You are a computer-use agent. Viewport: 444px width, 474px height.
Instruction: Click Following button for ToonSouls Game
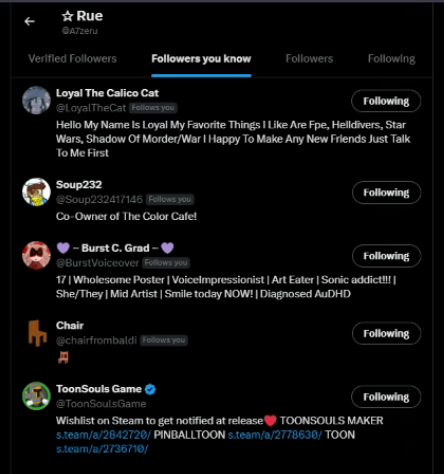tap(386, 397)
